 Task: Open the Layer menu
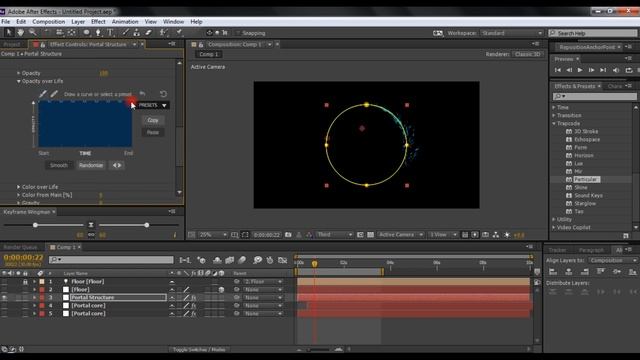pyautogui.click(x=78, y=22)
